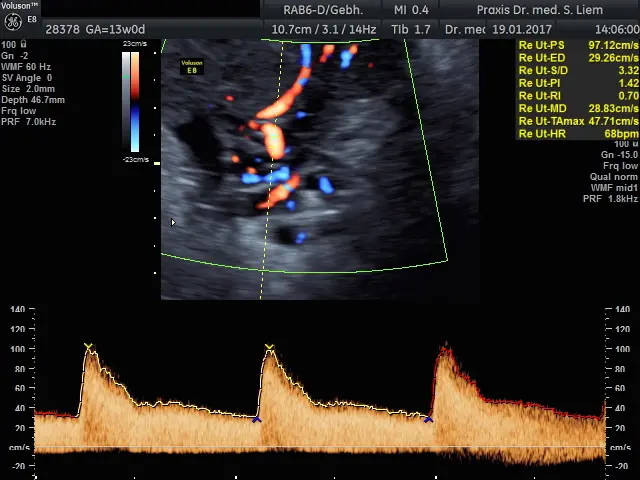Click the Re Ut-PI value
640x480 pixels.
click(628, 83)
